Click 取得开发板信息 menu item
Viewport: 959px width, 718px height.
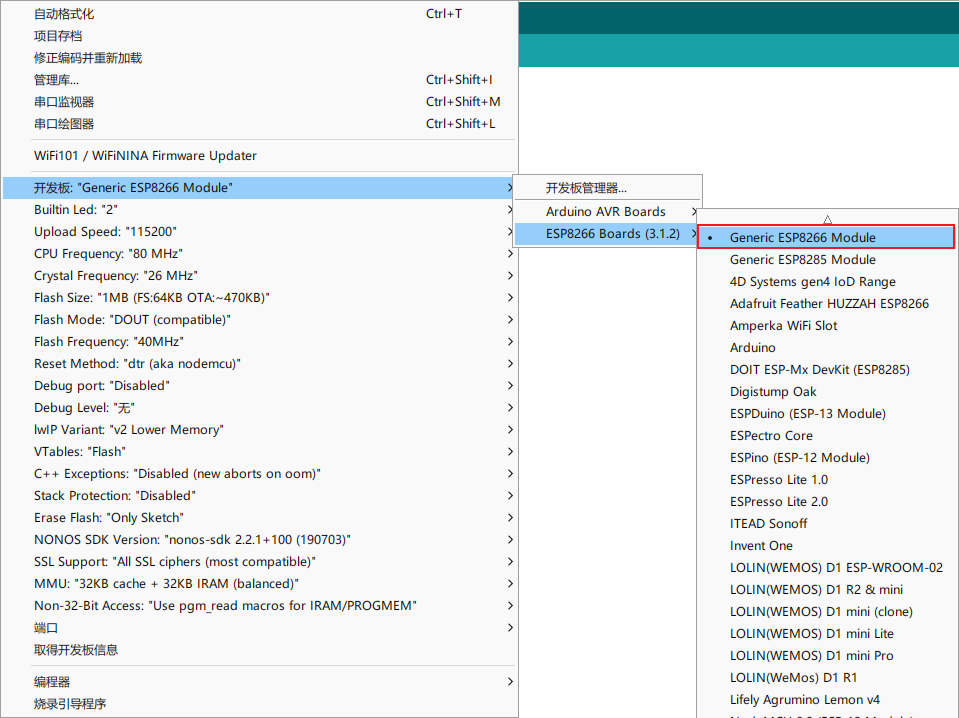(260, 650)
